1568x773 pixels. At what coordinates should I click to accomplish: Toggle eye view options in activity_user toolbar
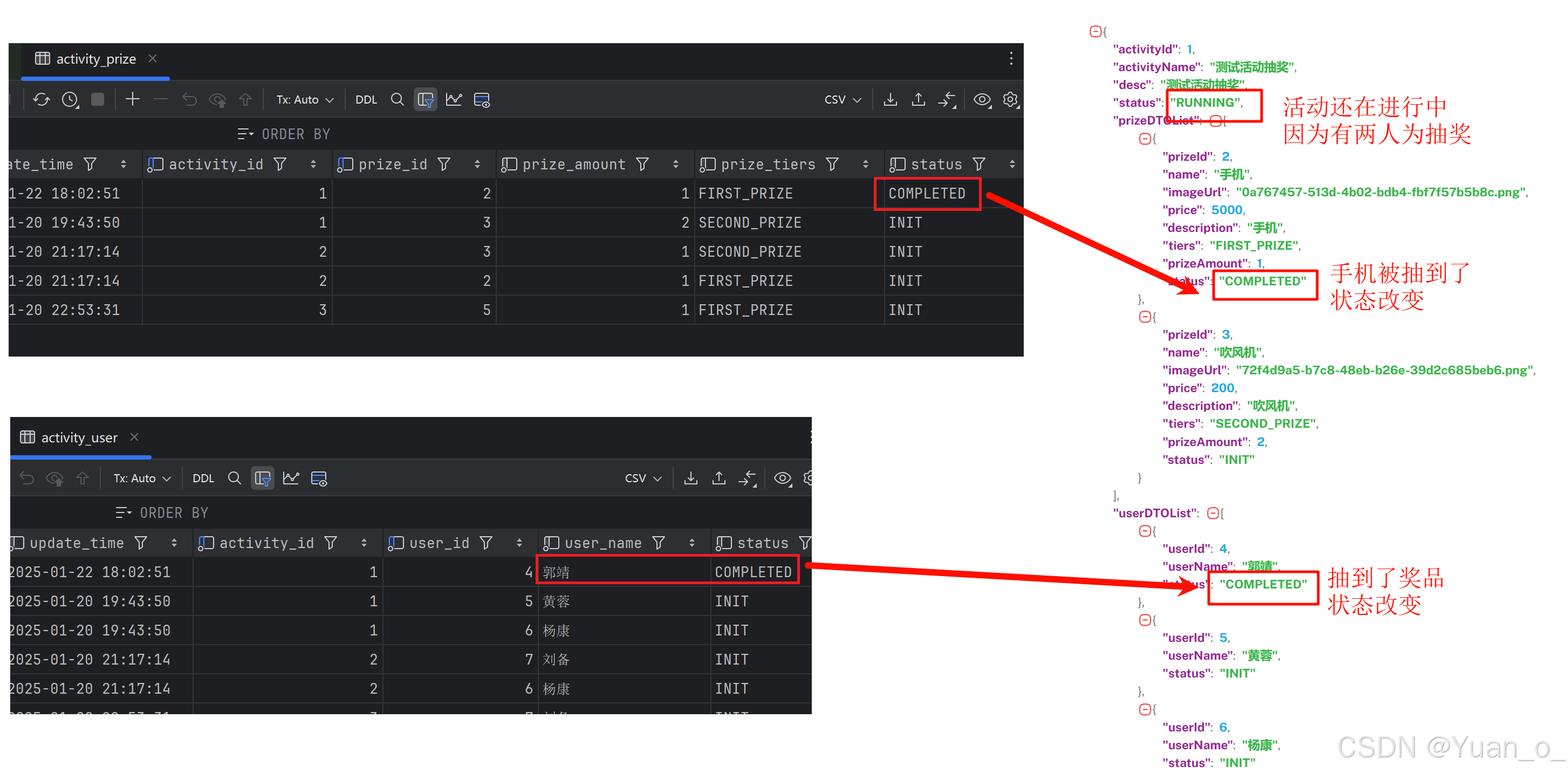782,478
